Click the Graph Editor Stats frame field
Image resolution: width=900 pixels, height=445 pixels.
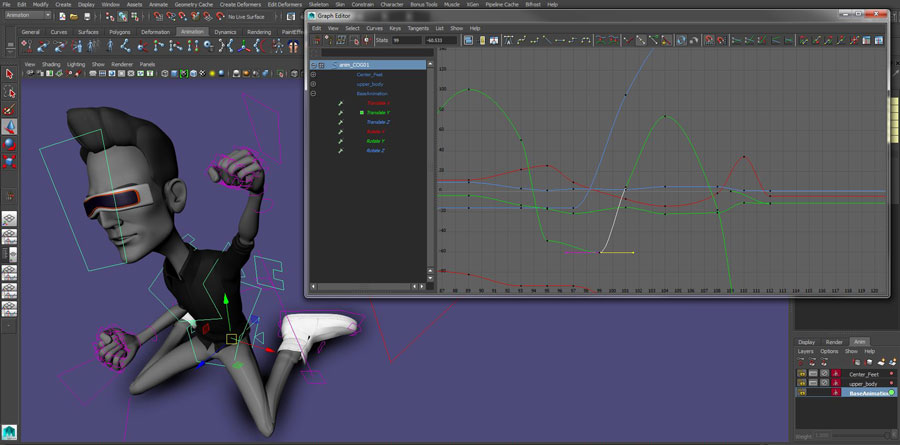tap(406, 40)
